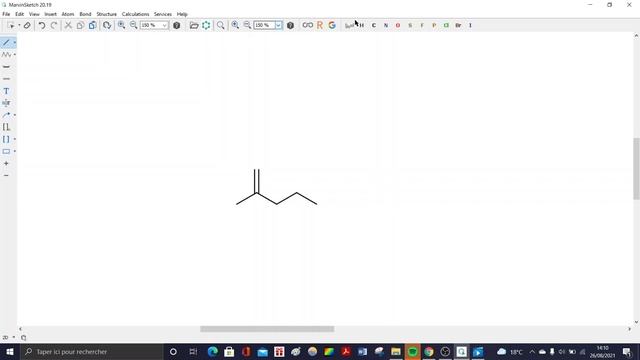Click the Search magnifier icon
Viewport: 640px width, 360px height.
tap(220, 25)
